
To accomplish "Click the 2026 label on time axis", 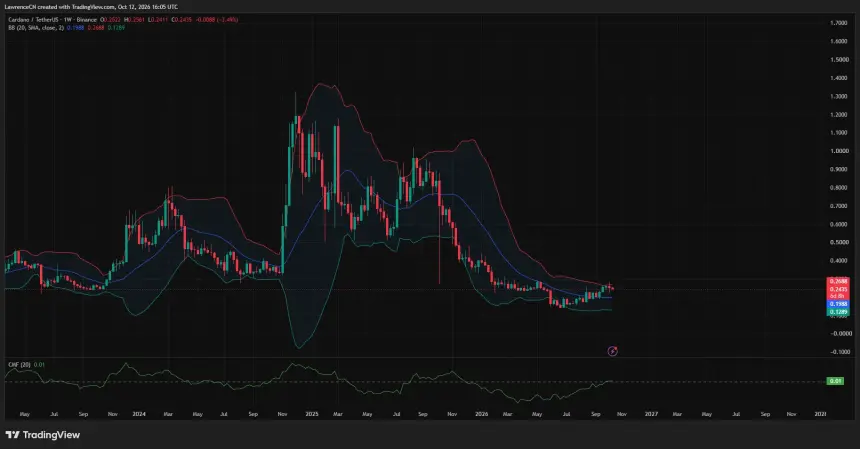I will [x=482, y=414].
